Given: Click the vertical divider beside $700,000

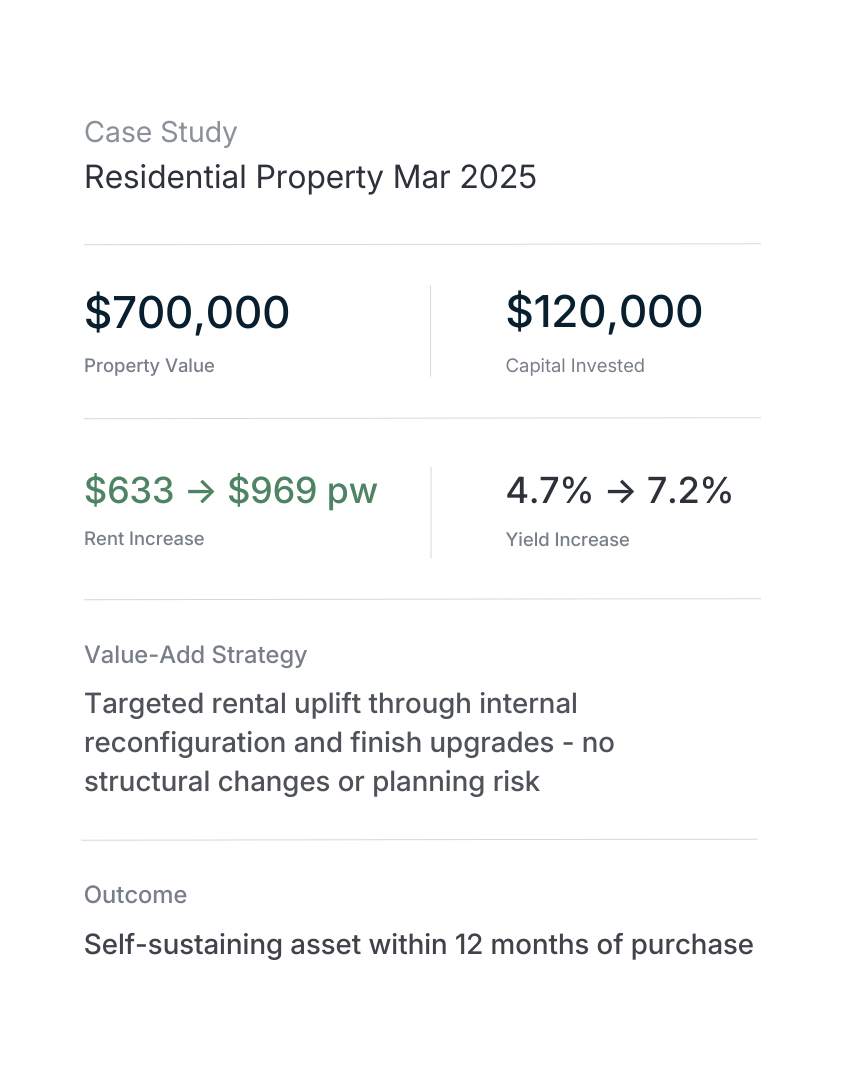Looking at the screenshot, I should (x=431, y=331).
